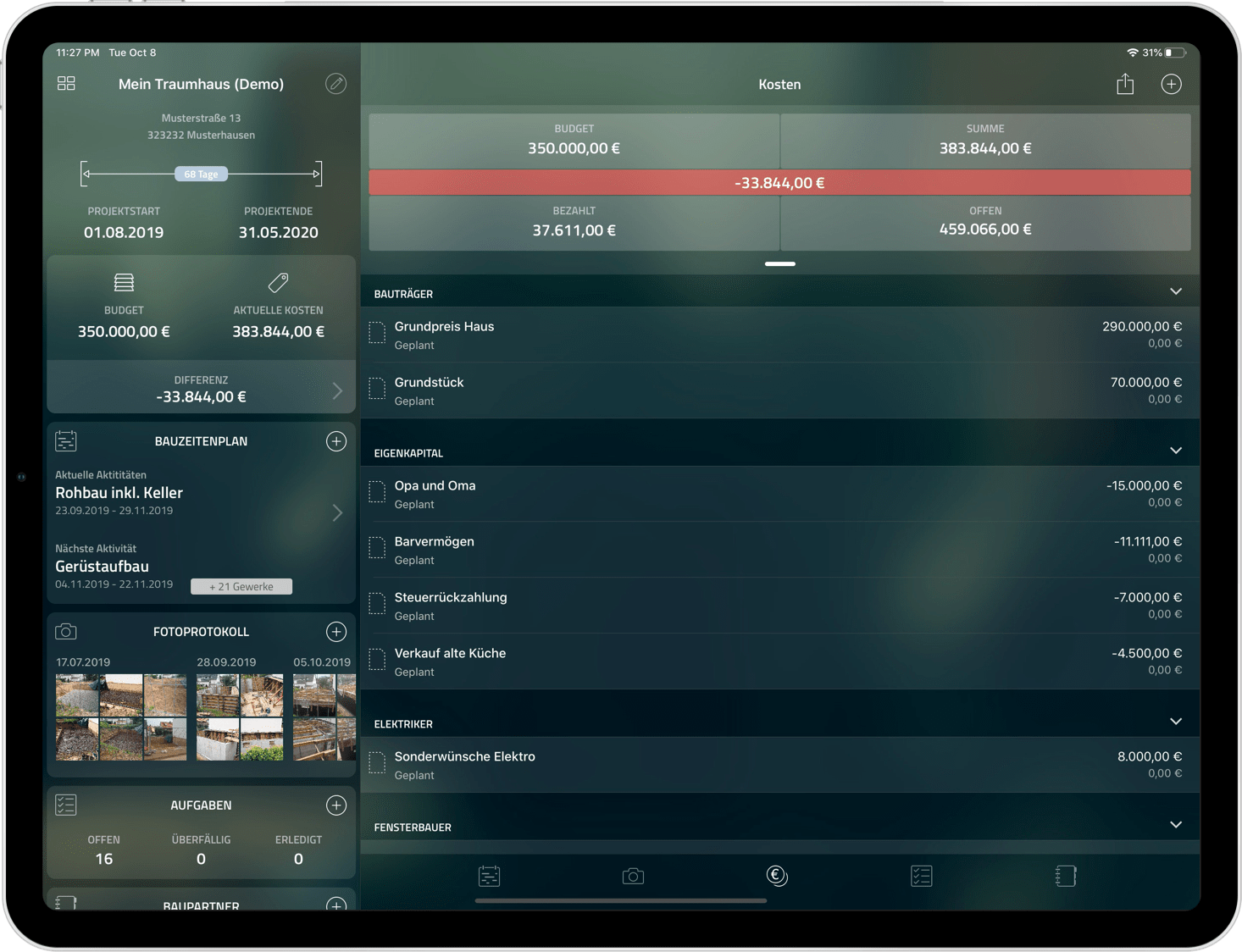Show the +21 Gewerke list
This screenshot has height=952, width=1242.
241,586
